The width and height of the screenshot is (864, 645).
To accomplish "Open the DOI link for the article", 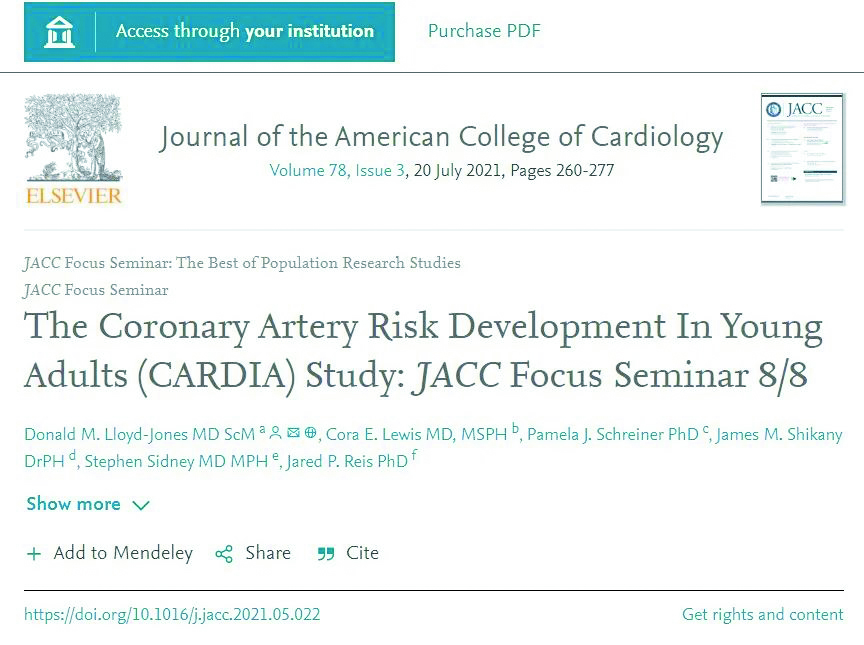I will [172, 615].
